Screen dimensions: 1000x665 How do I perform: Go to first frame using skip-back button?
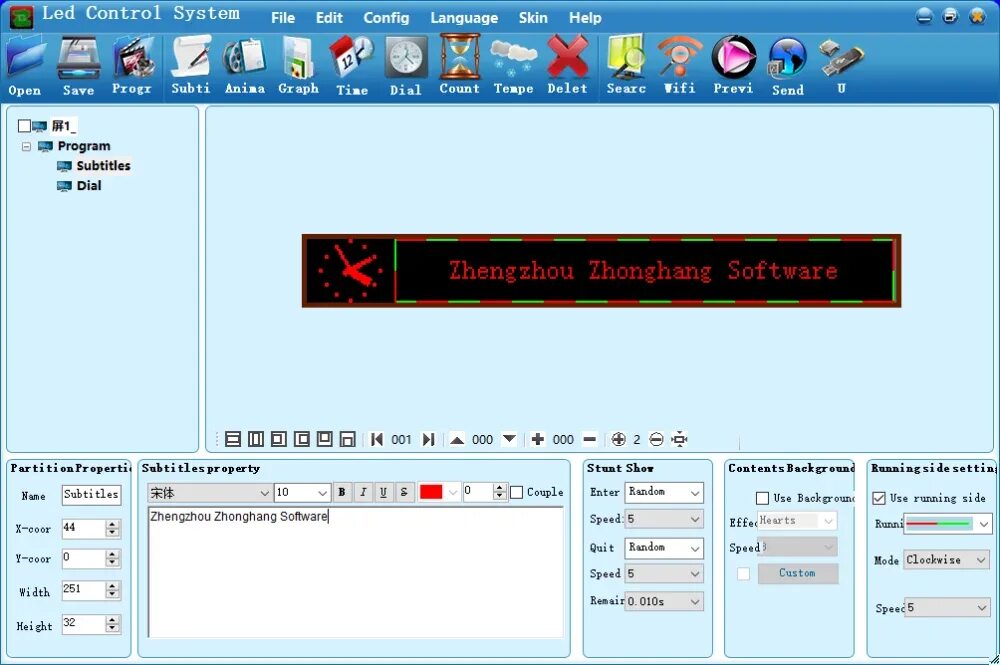(x=377, y=439)
